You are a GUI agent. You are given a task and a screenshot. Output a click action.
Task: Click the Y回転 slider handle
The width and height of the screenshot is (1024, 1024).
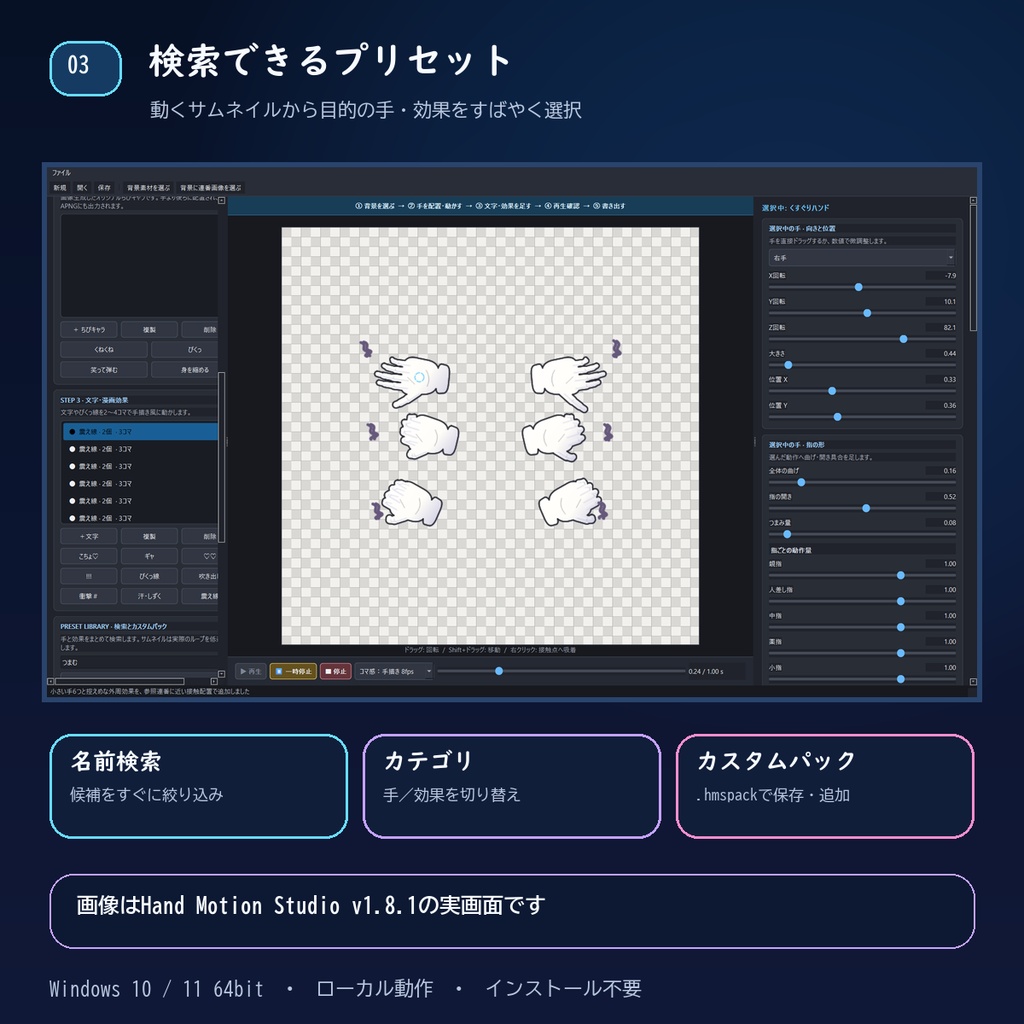pos(867,313)
